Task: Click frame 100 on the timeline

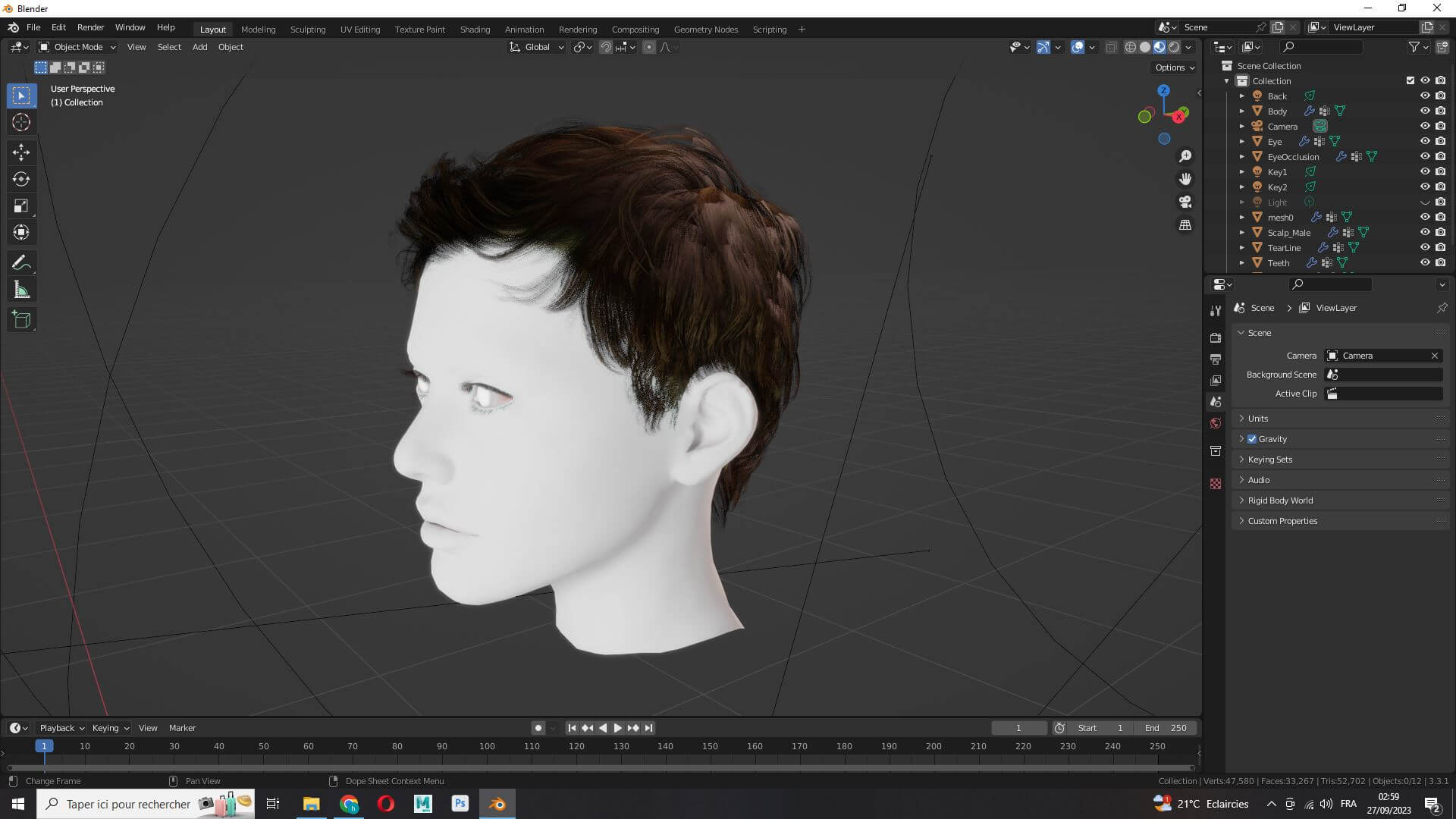Action: click(487, 746)
